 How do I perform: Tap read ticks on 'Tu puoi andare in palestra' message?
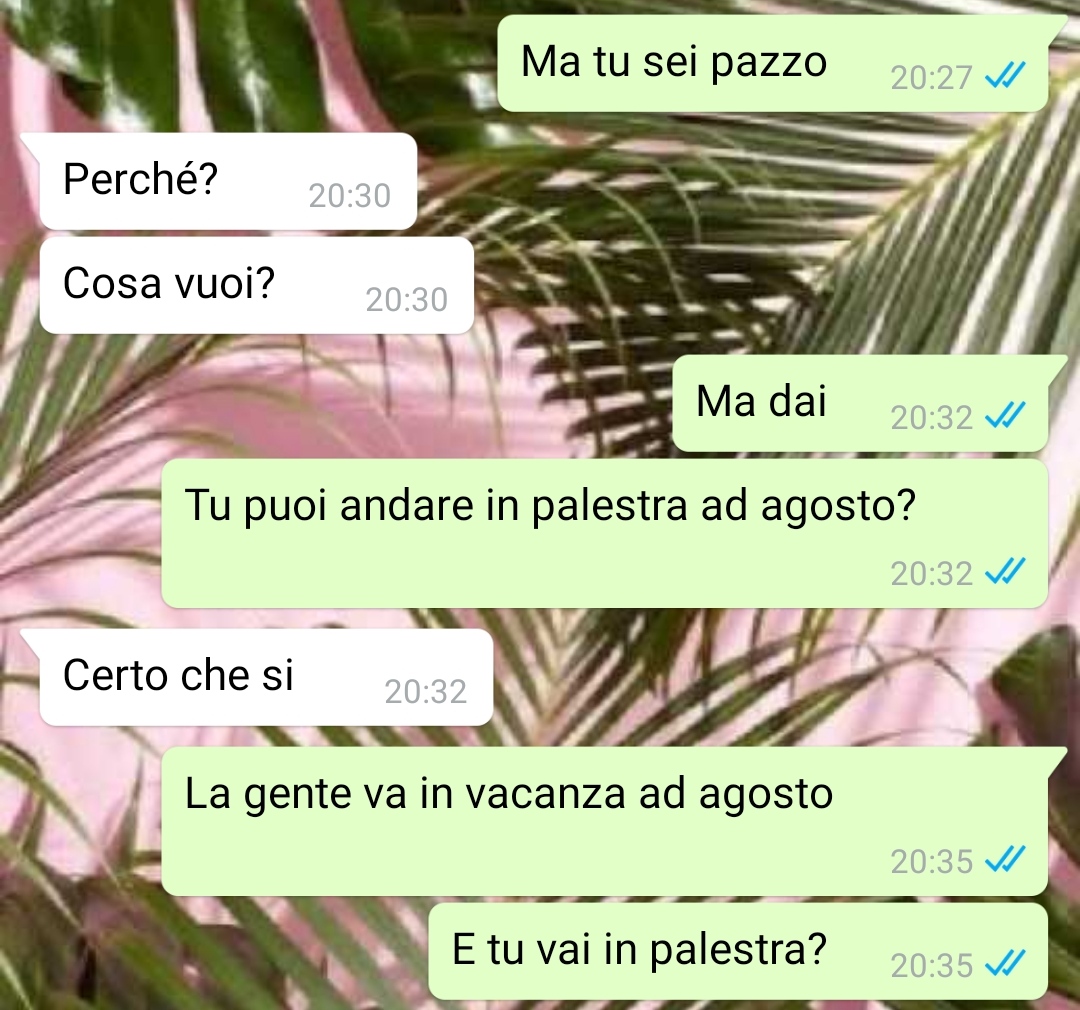click(1005, 571)
